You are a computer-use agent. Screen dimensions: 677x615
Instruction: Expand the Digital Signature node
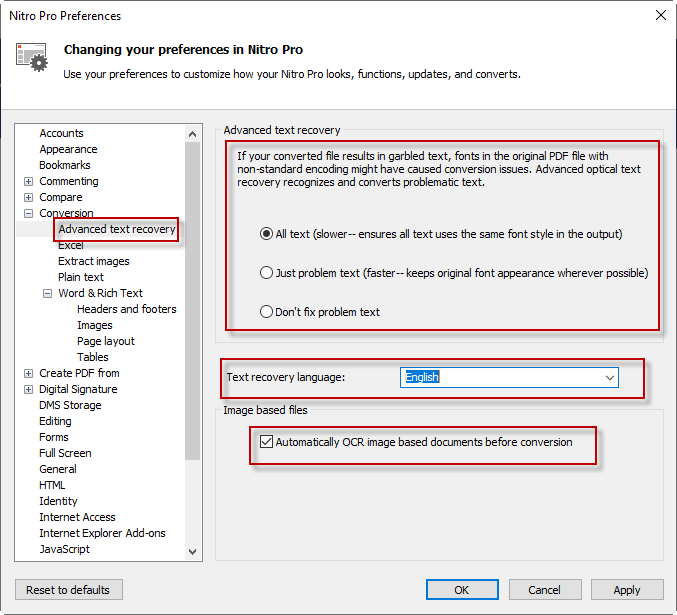29,389
